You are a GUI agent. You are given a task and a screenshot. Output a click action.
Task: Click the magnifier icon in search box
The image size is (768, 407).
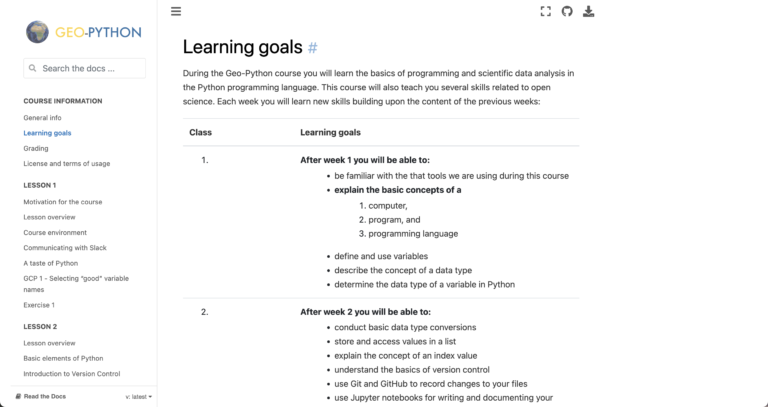(x=34, y=69)
